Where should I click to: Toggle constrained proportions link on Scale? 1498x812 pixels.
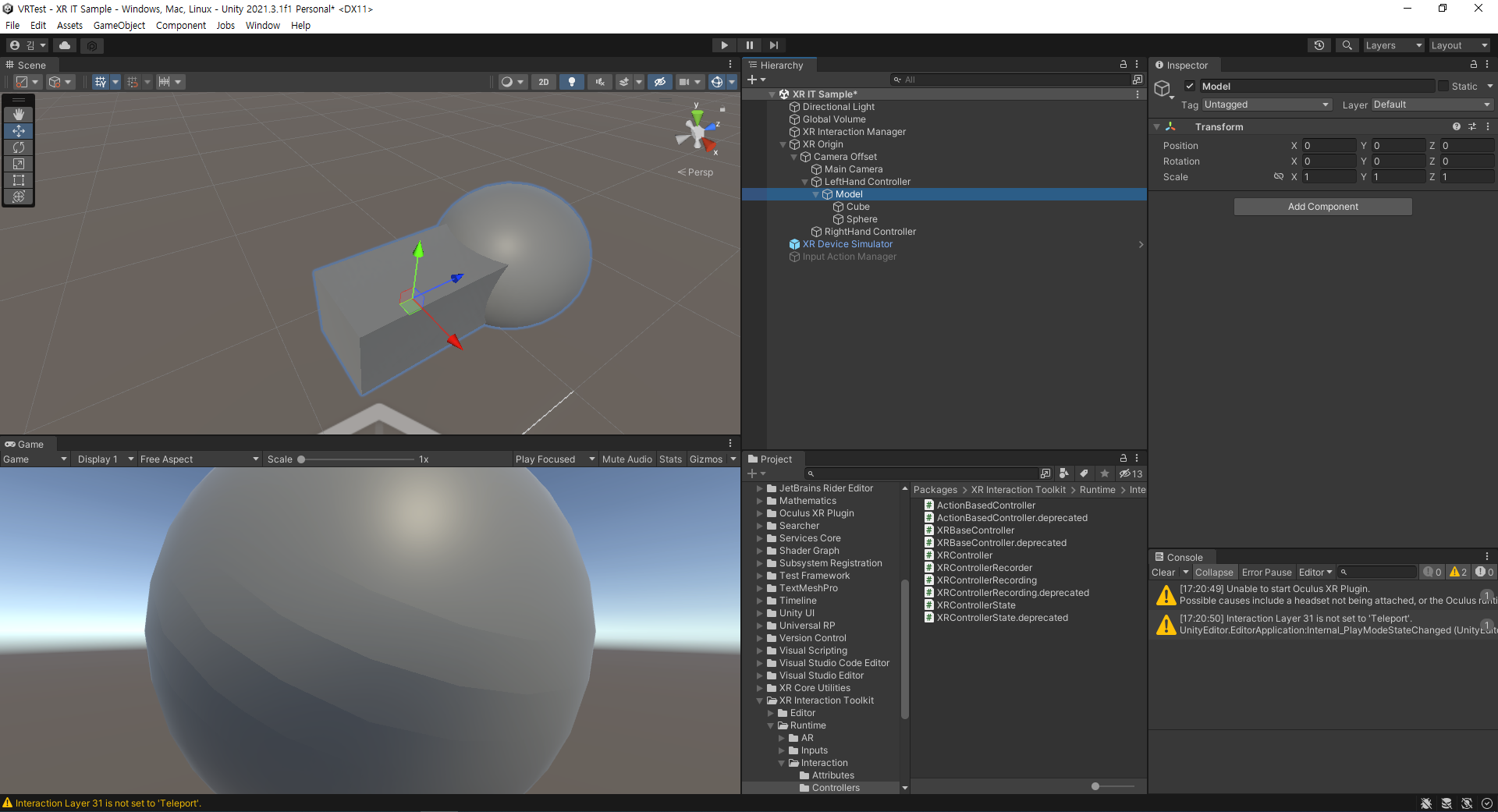1279,177
